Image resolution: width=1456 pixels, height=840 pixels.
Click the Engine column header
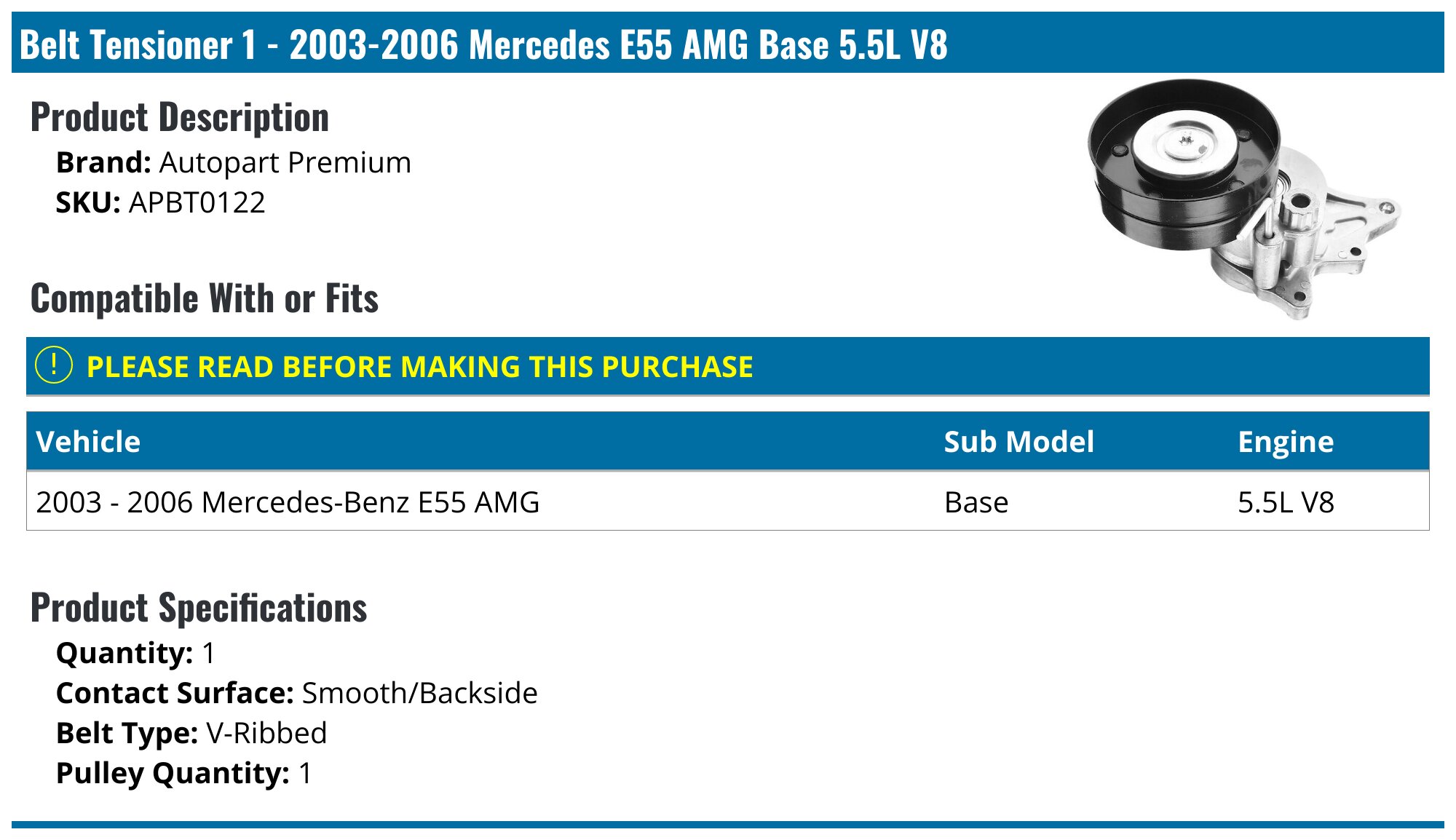click(x=1286, y=442)
